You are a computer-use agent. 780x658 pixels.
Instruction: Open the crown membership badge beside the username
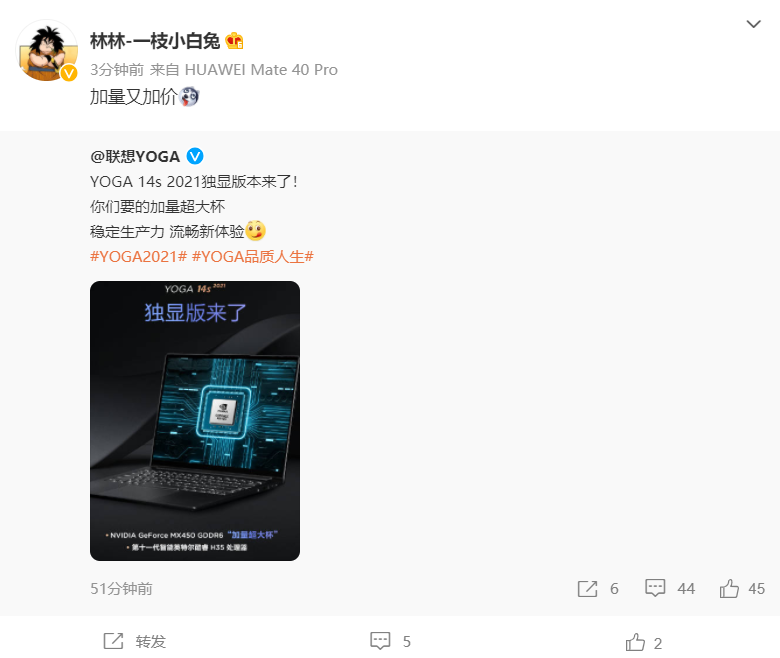coord(234,41)
